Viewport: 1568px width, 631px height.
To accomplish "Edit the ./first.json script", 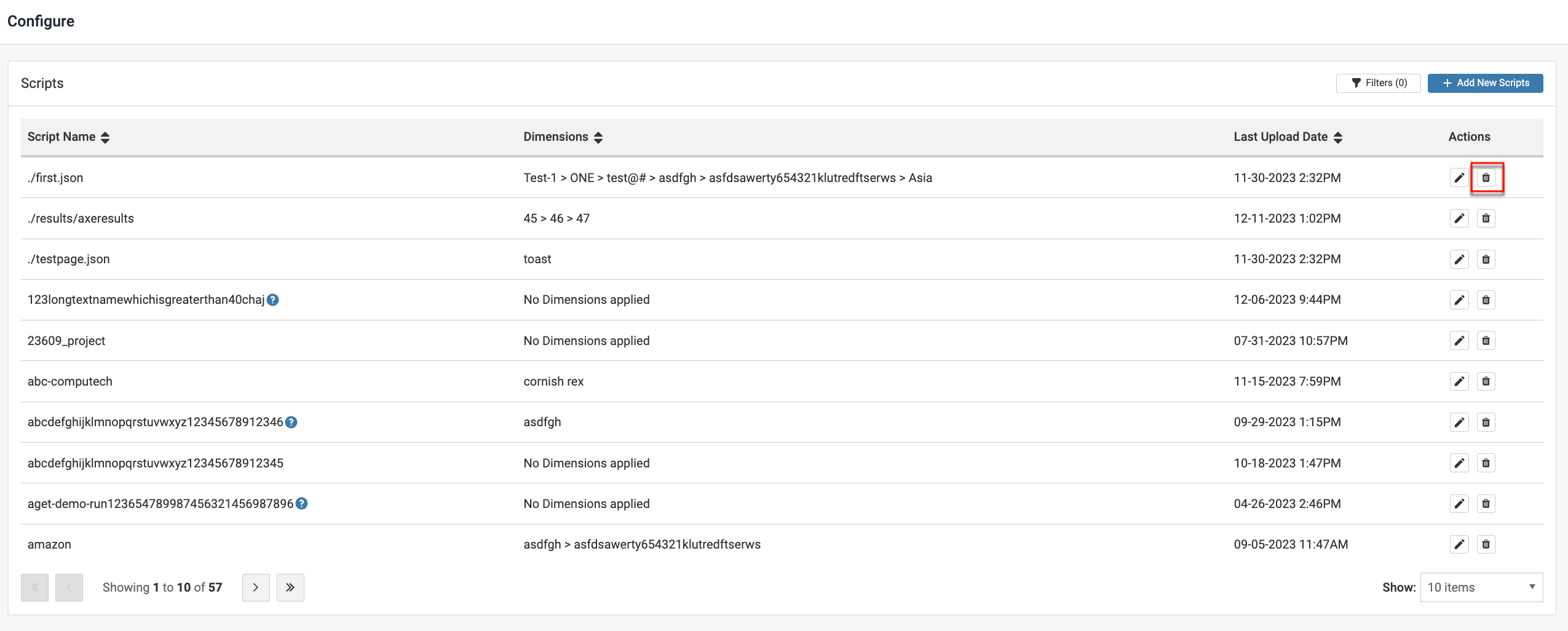I will (1459, 178).
